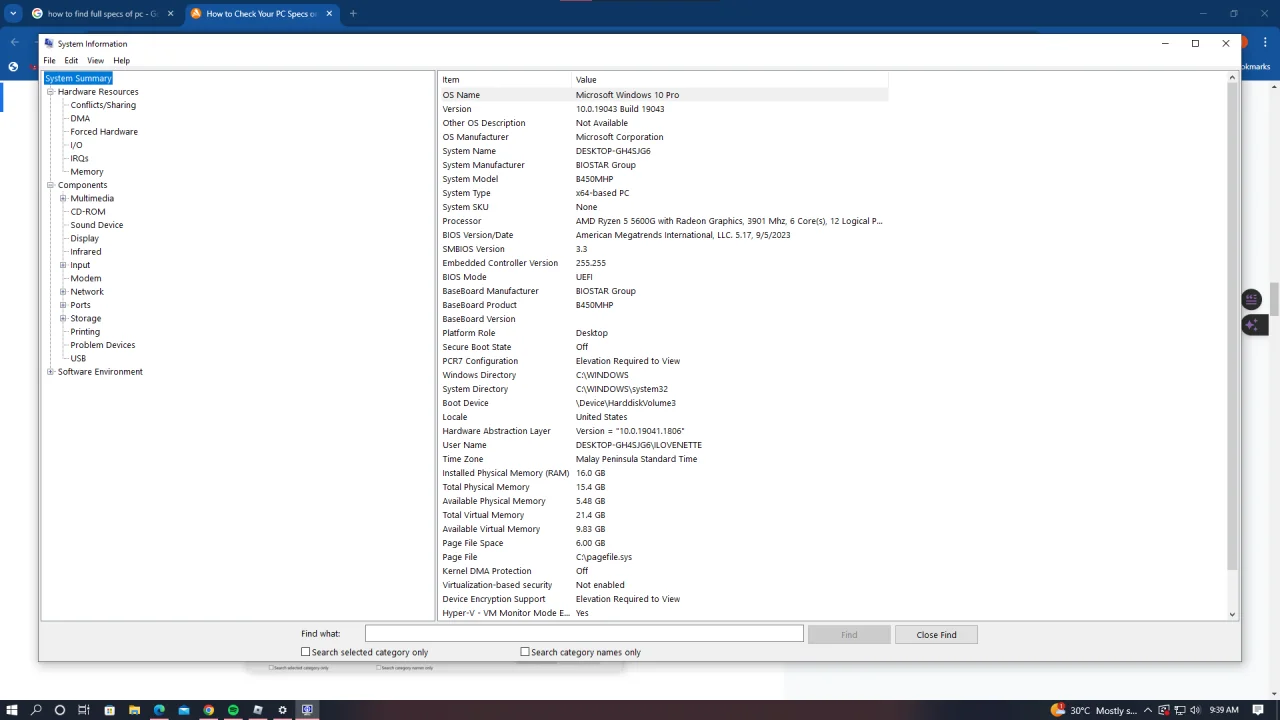Expand the Multimedia tree node
Image resolution: width=1280 pixels, height=720 pixels.
63,198
